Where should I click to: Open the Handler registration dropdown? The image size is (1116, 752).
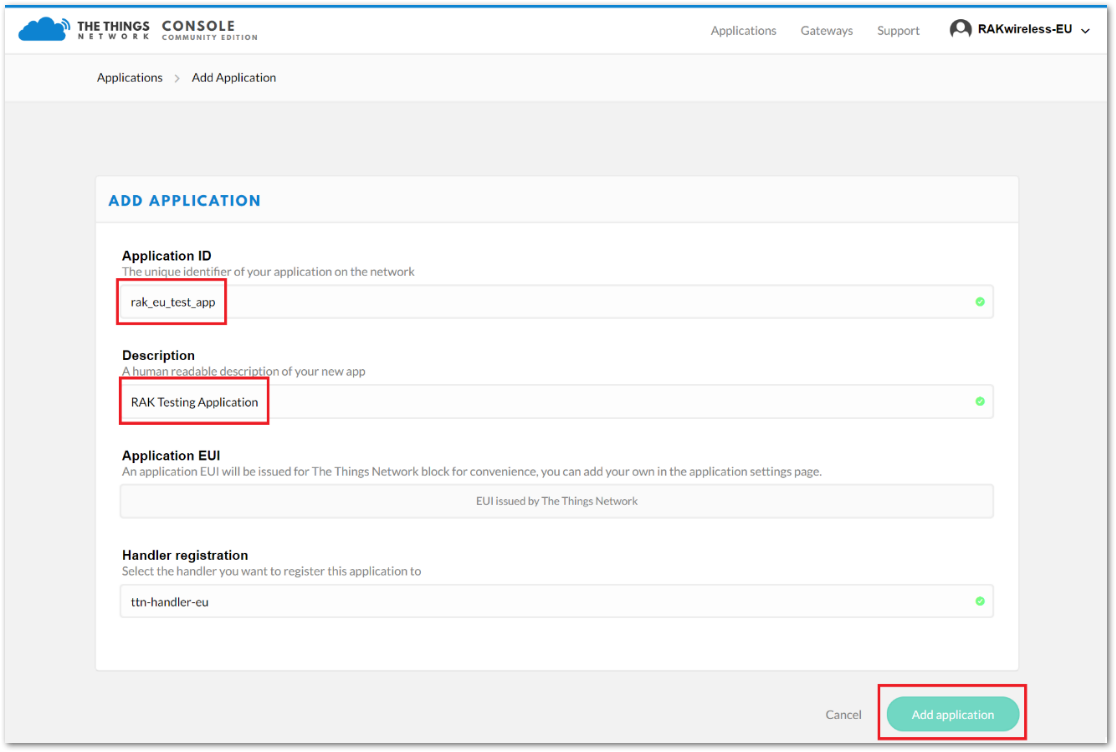(557, 602)
